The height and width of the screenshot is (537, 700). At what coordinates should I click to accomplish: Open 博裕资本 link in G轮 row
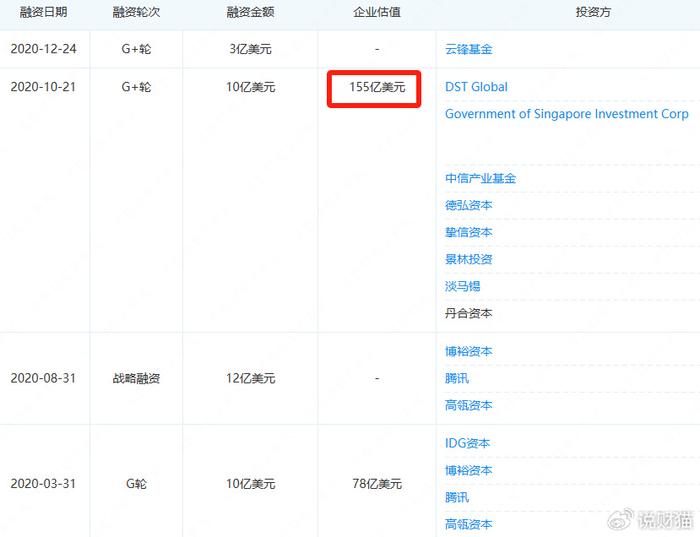tap(468, 470)
